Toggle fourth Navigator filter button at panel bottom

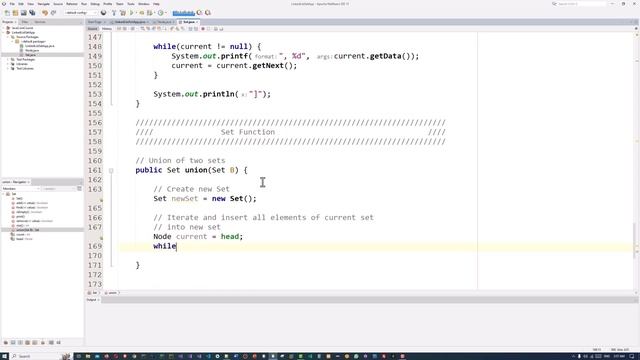[28, 342]
